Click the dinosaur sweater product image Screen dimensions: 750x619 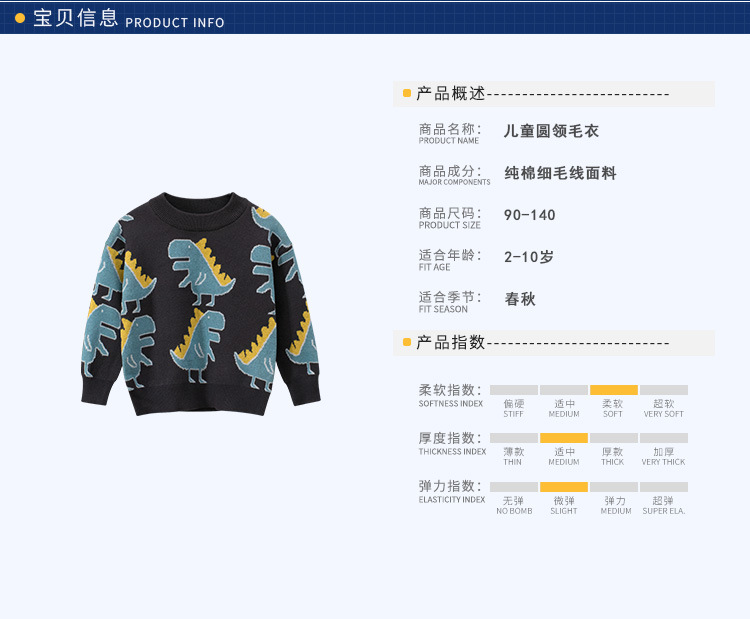pos(201,304)
